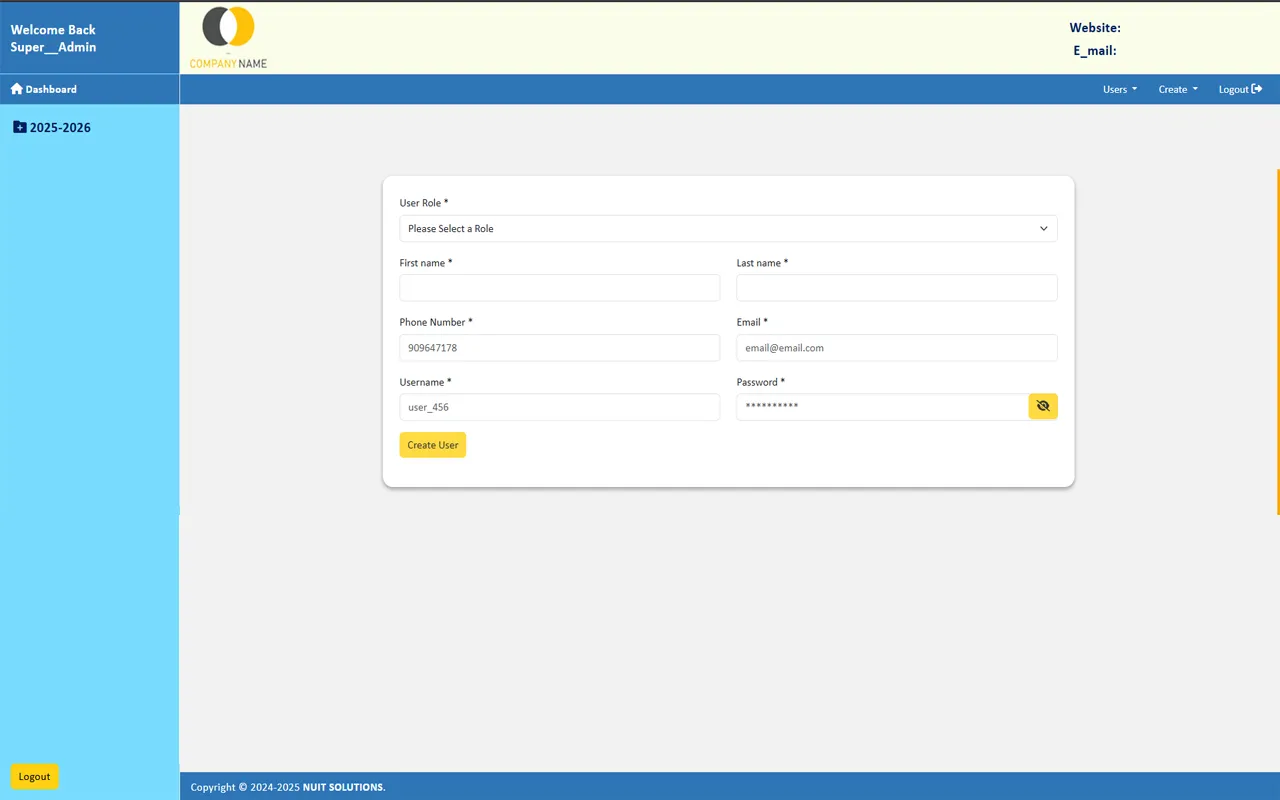Focus the First name input field

559,288
